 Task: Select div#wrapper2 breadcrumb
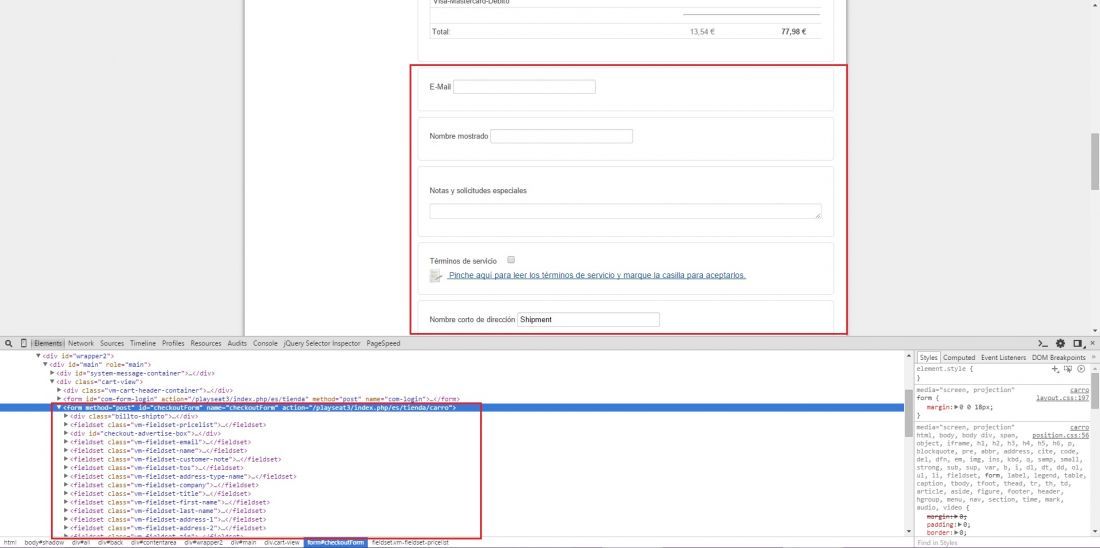point(203,543)
